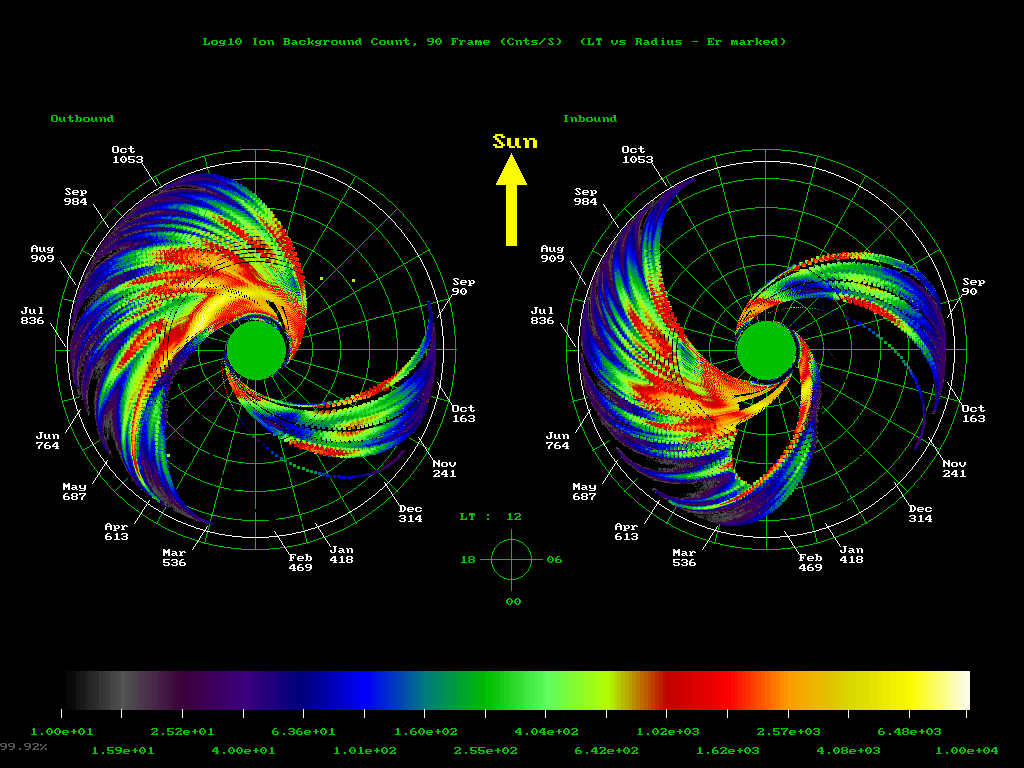Click the '4.04e+02' color scale value
This screenshot has width=1024, height=768.
click(x=547, y=732)
